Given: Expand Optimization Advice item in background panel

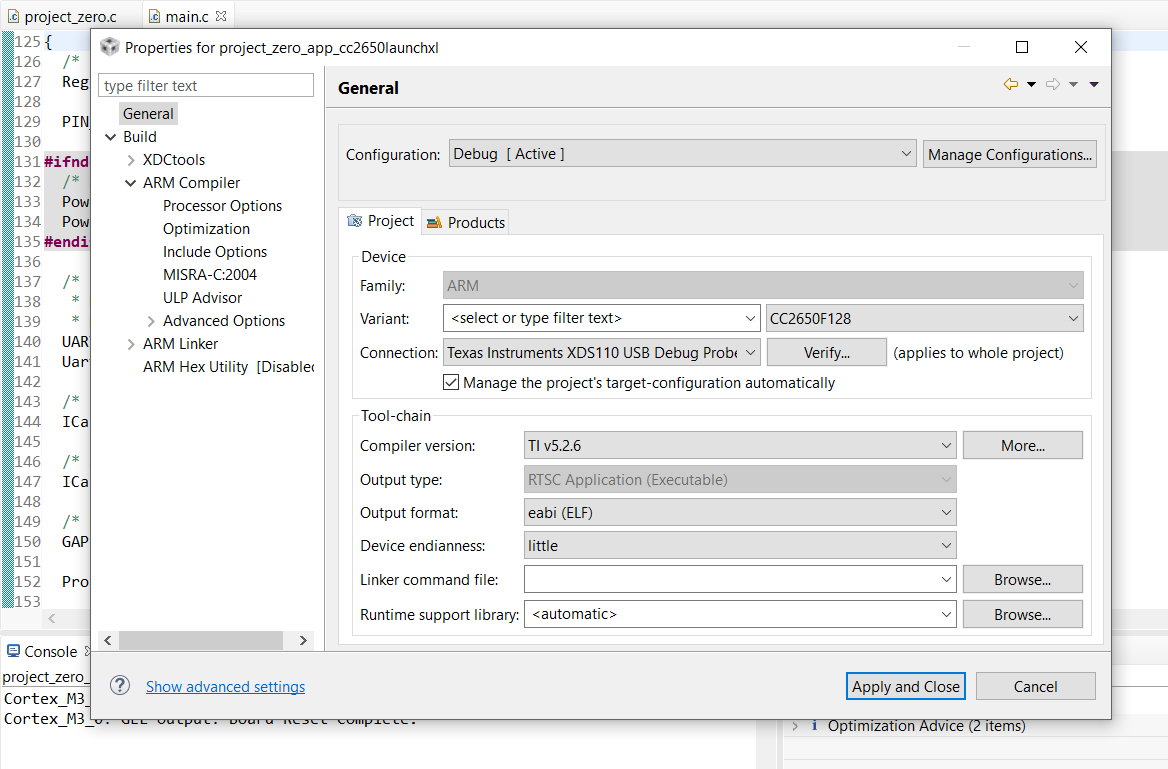Looking at the screenshot, I should pos(795,726).
